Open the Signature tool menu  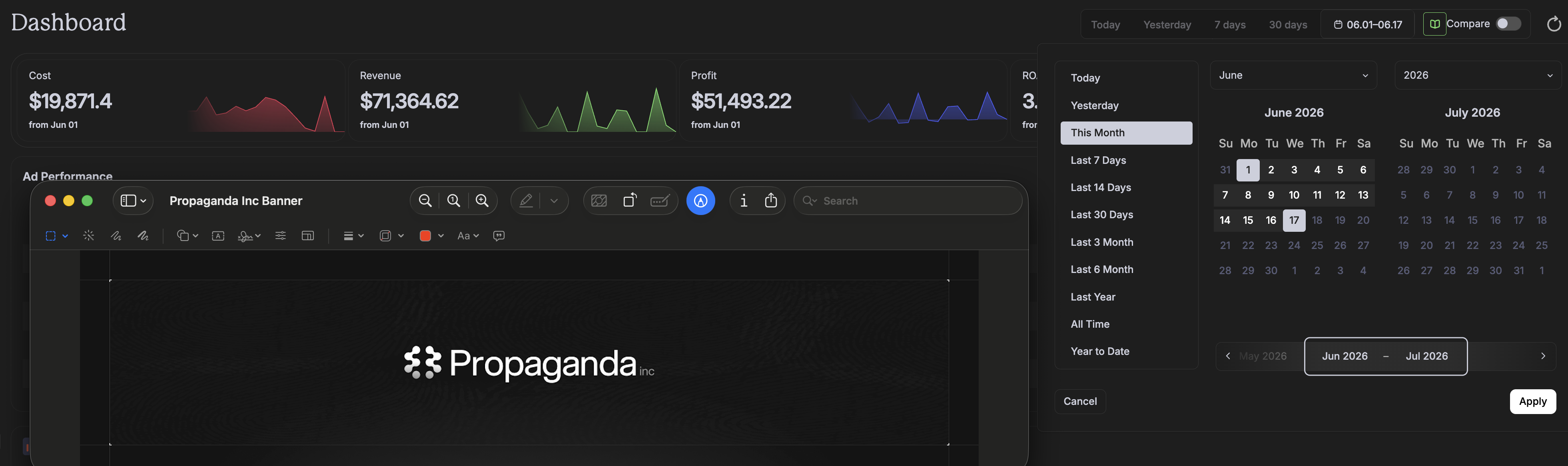point(249,236)
